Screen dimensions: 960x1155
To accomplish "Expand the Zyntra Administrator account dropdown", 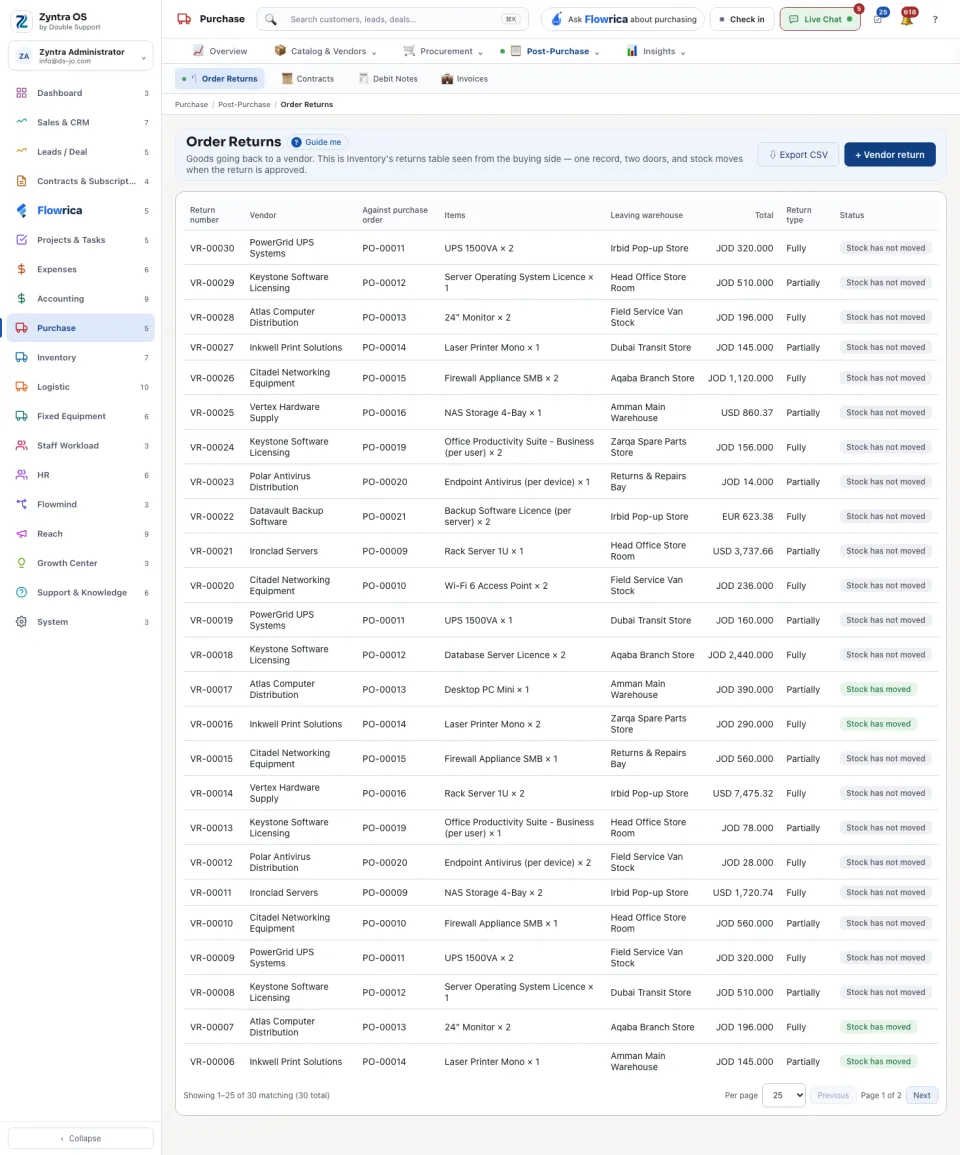I will pyautogui.click(x=81, y=56).
